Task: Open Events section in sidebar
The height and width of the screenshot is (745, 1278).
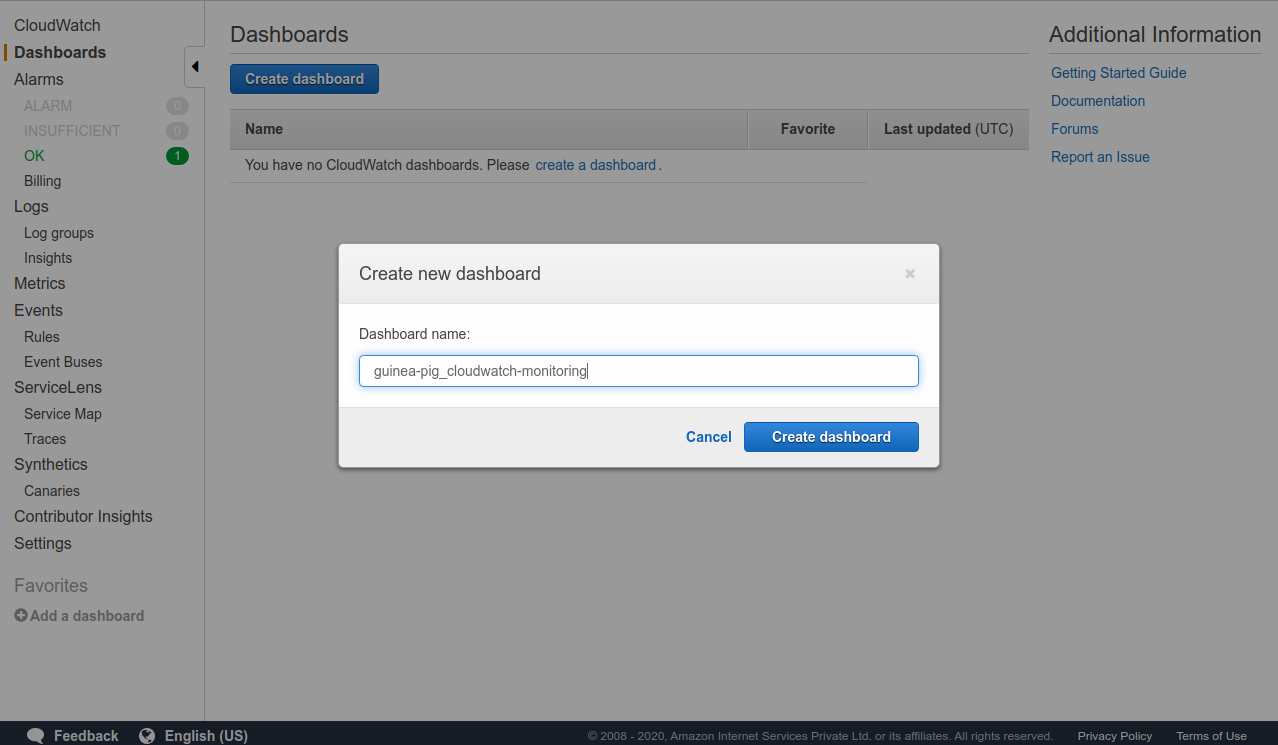Action: [38, 311]
